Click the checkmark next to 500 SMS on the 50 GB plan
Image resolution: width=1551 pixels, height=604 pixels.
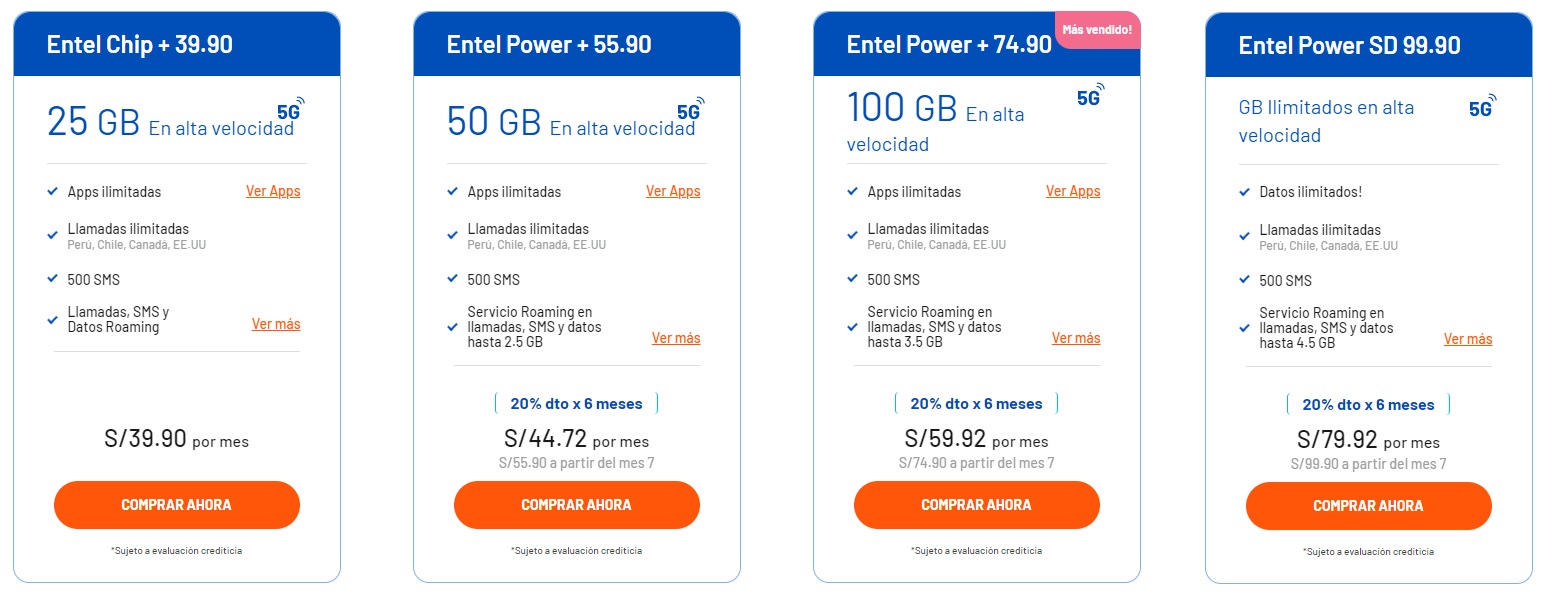coord(454,279)
